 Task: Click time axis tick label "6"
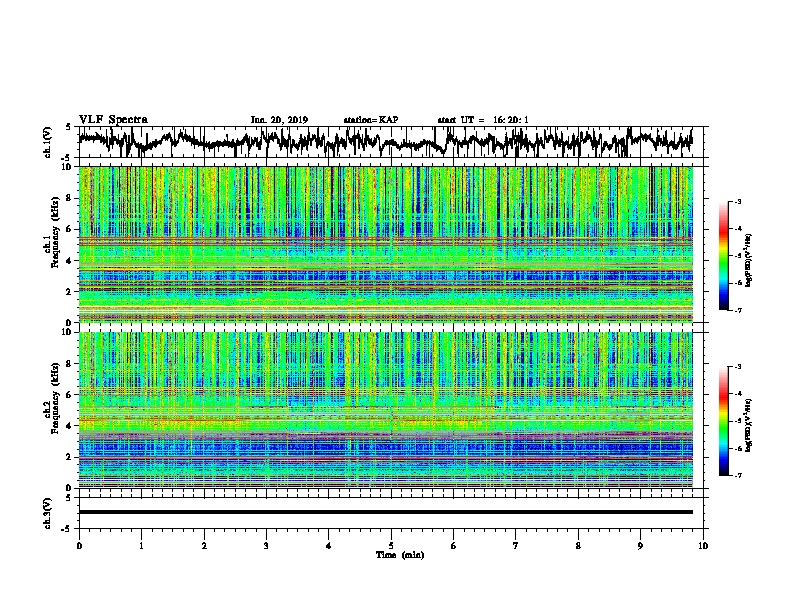click(454, 545)
